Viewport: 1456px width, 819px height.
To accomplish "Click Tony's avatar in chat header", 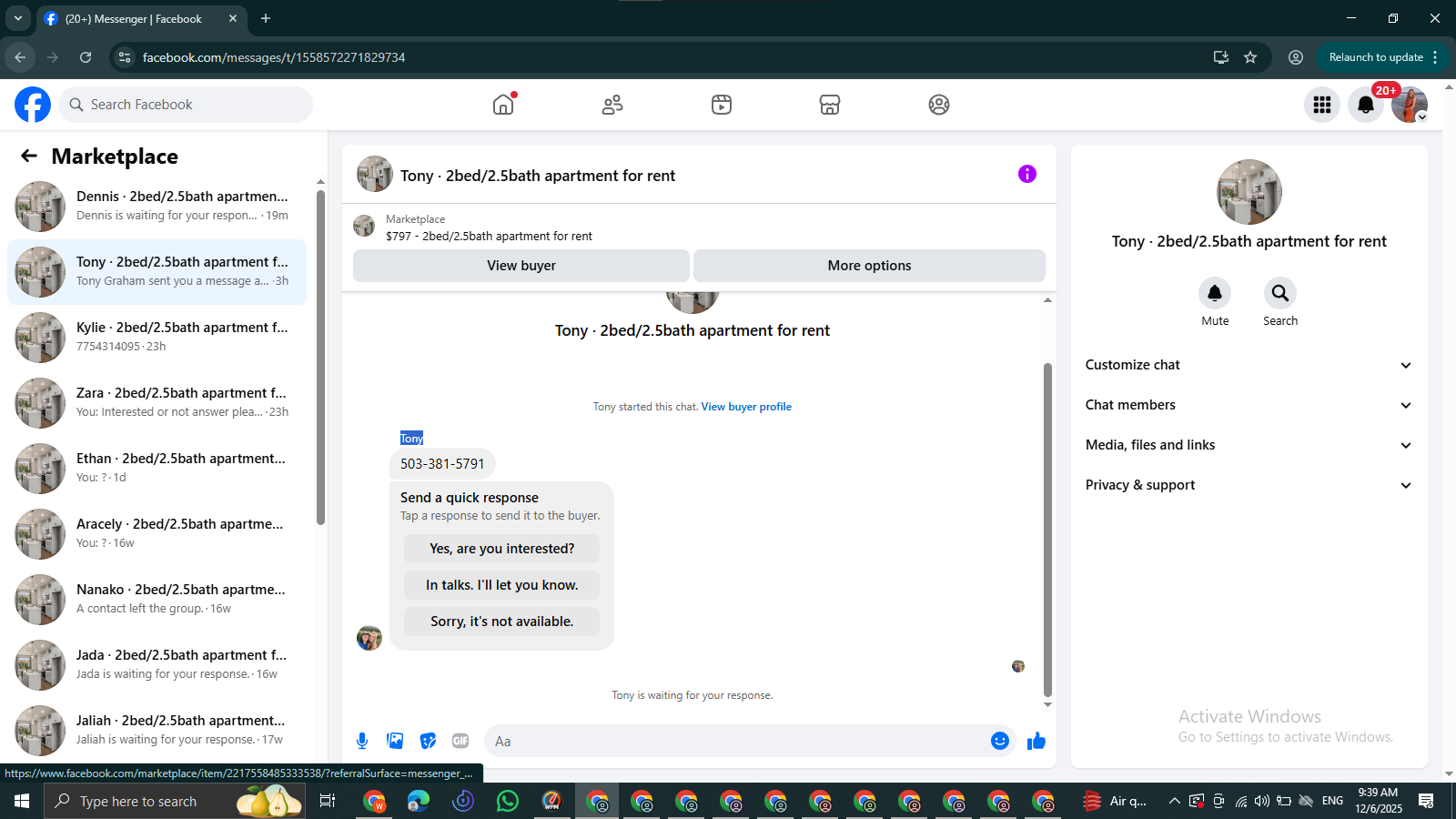I will coord(375,174).
